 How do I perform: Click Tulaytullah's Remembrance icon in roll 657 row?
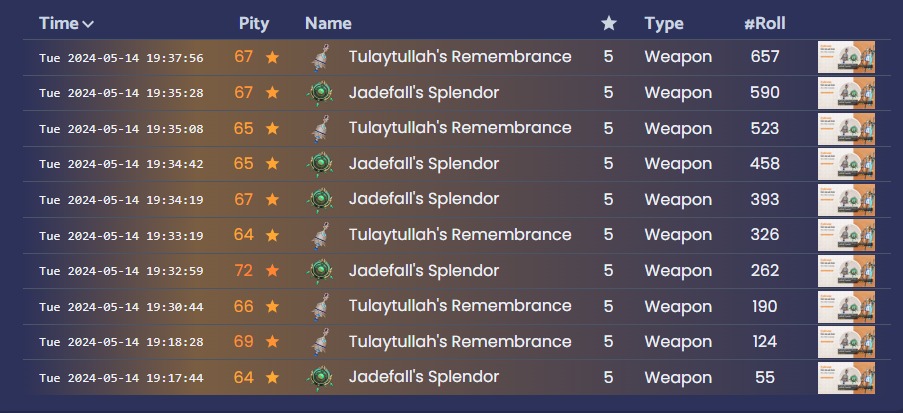click(320, 58)
